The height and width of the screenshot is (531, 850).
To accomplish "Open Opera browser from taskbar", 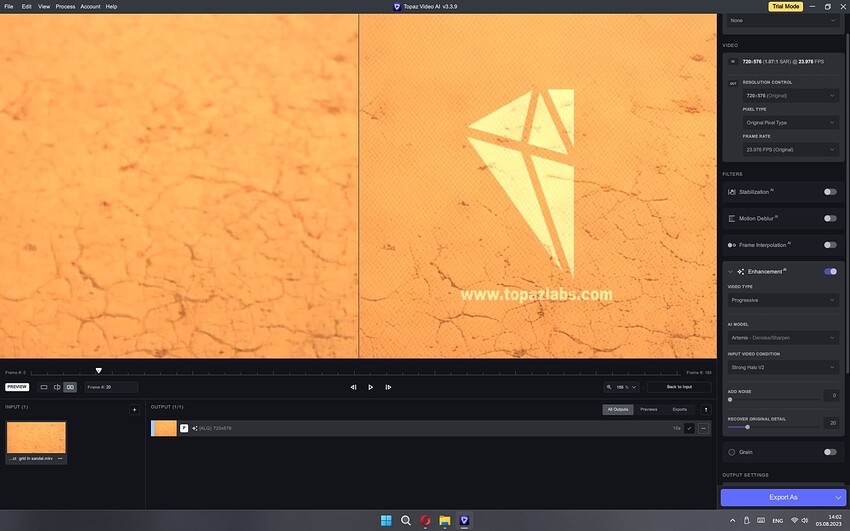I will click(425, 520).
